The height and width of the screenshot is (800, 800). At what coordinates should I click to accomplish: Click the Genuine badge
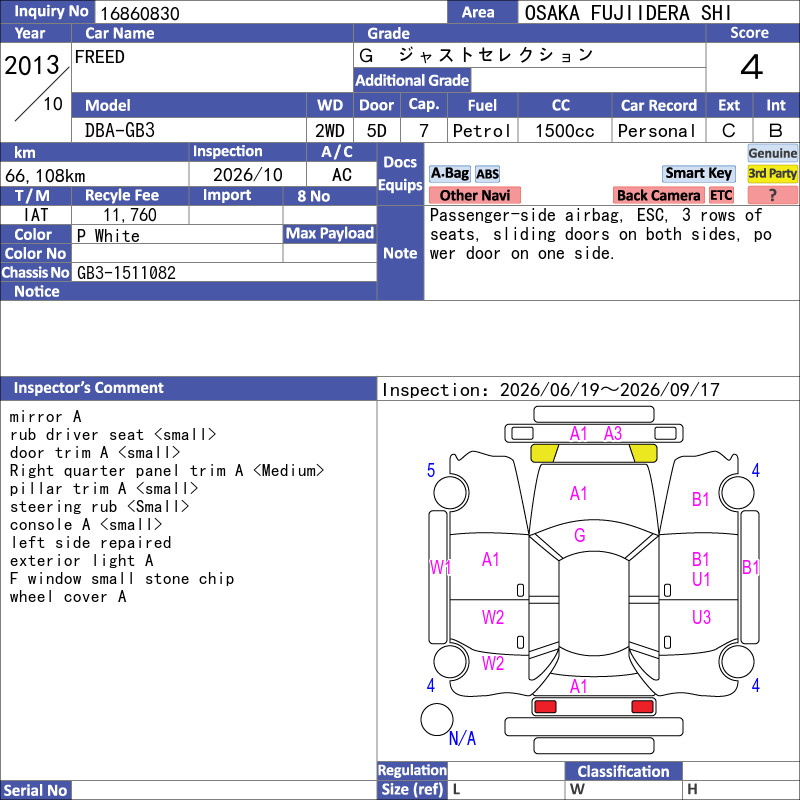coord(772,153)
